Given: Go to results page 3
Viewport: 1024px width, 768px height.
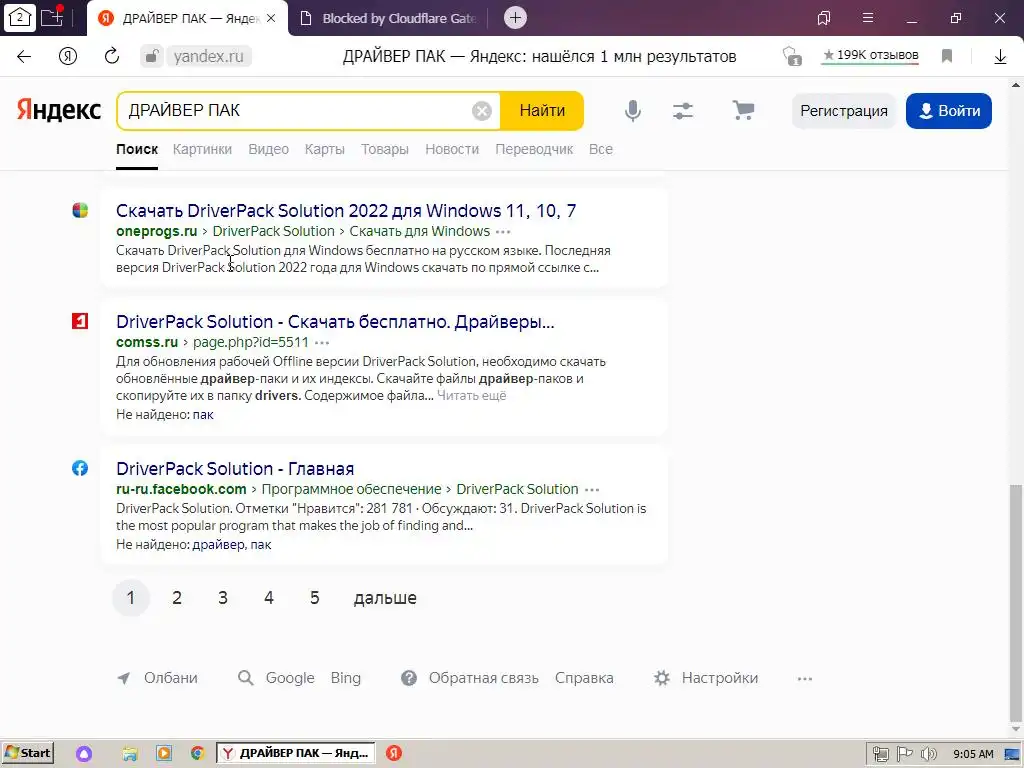Looking at the screenshot, I should [223, 598].
